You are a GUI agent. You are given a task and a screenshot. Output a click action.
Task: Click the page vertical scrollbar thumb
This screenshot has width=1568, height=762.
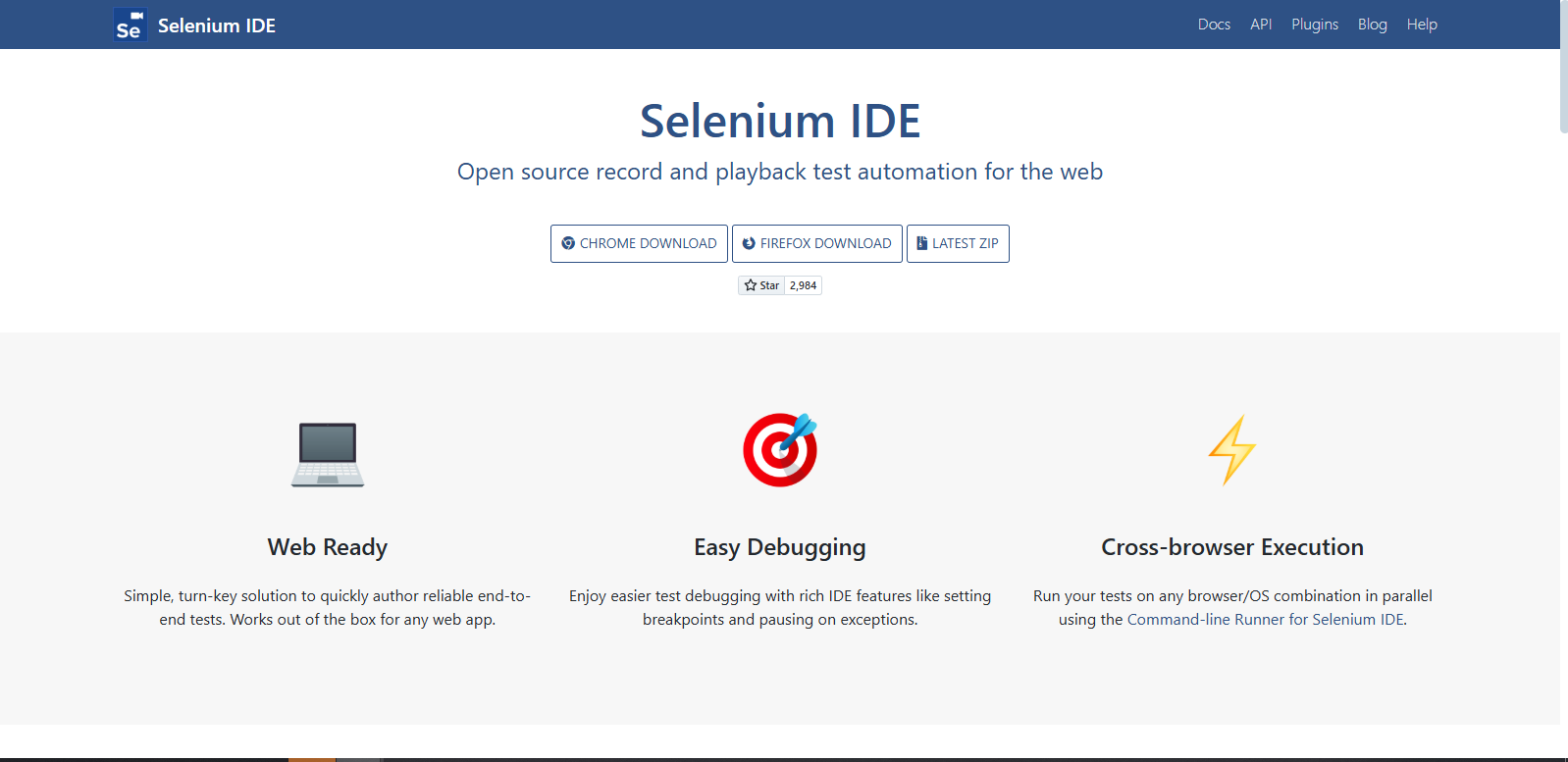[x=1564, y=67]
